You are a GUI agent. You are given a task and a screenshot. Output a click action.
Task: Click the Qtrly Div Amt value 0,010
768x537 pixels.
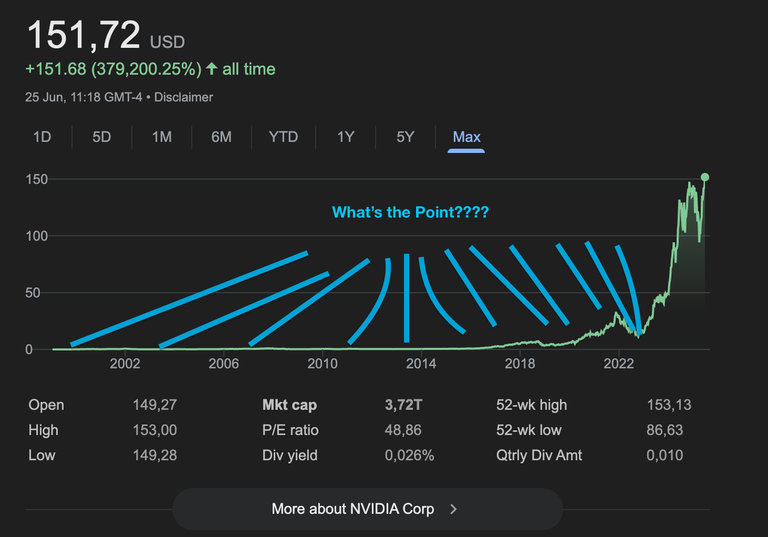(x=664, y=455)
